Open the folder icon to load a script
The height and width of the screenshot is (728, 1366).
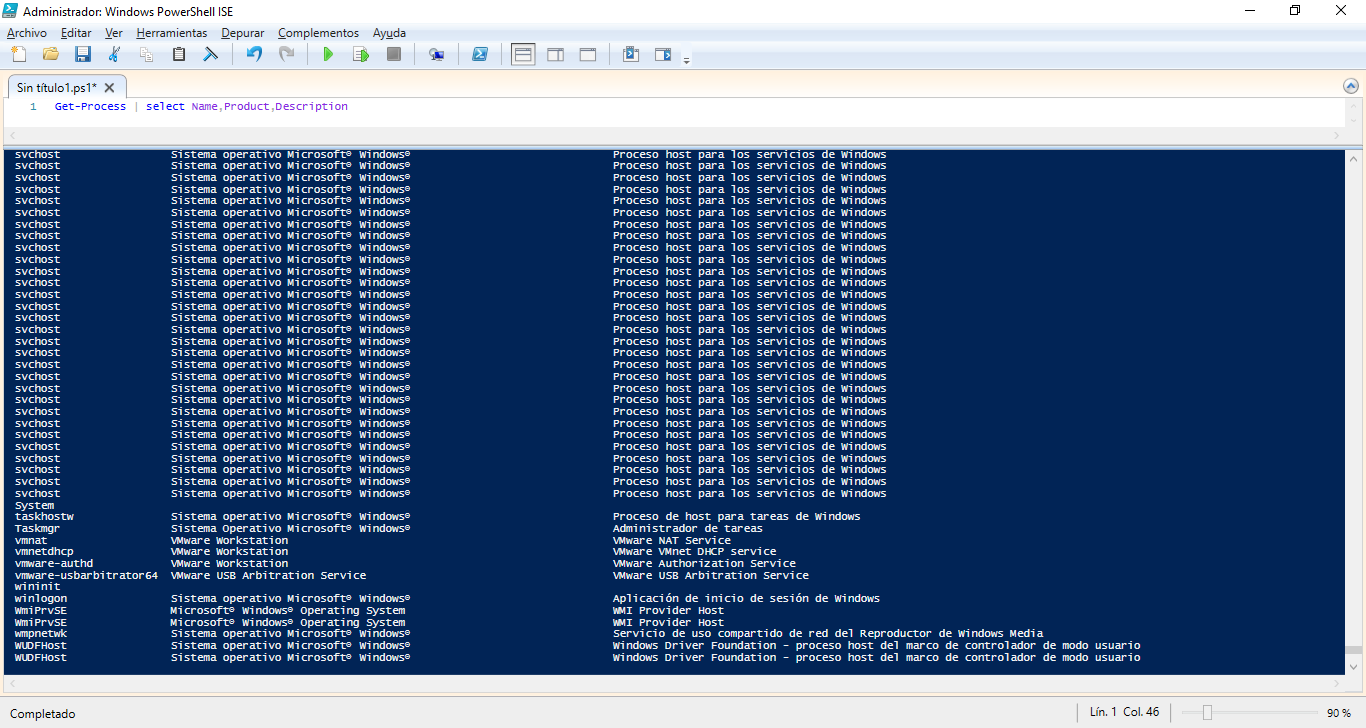(50, 54)
